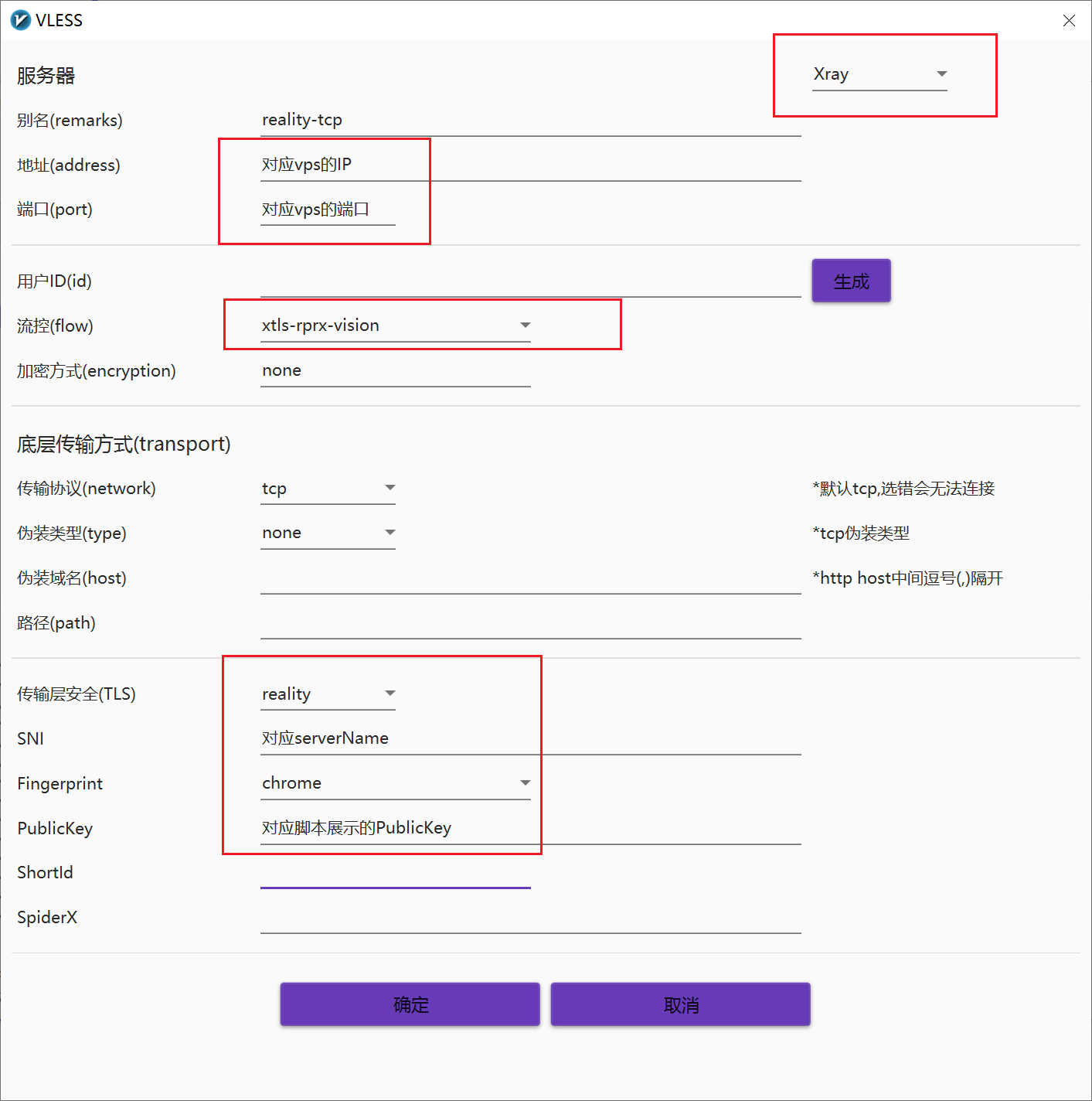The width and height of the screenshot is (1092, 1101).
Task: Click the 生成 button to generate ID
Action: tap(851, 281)
